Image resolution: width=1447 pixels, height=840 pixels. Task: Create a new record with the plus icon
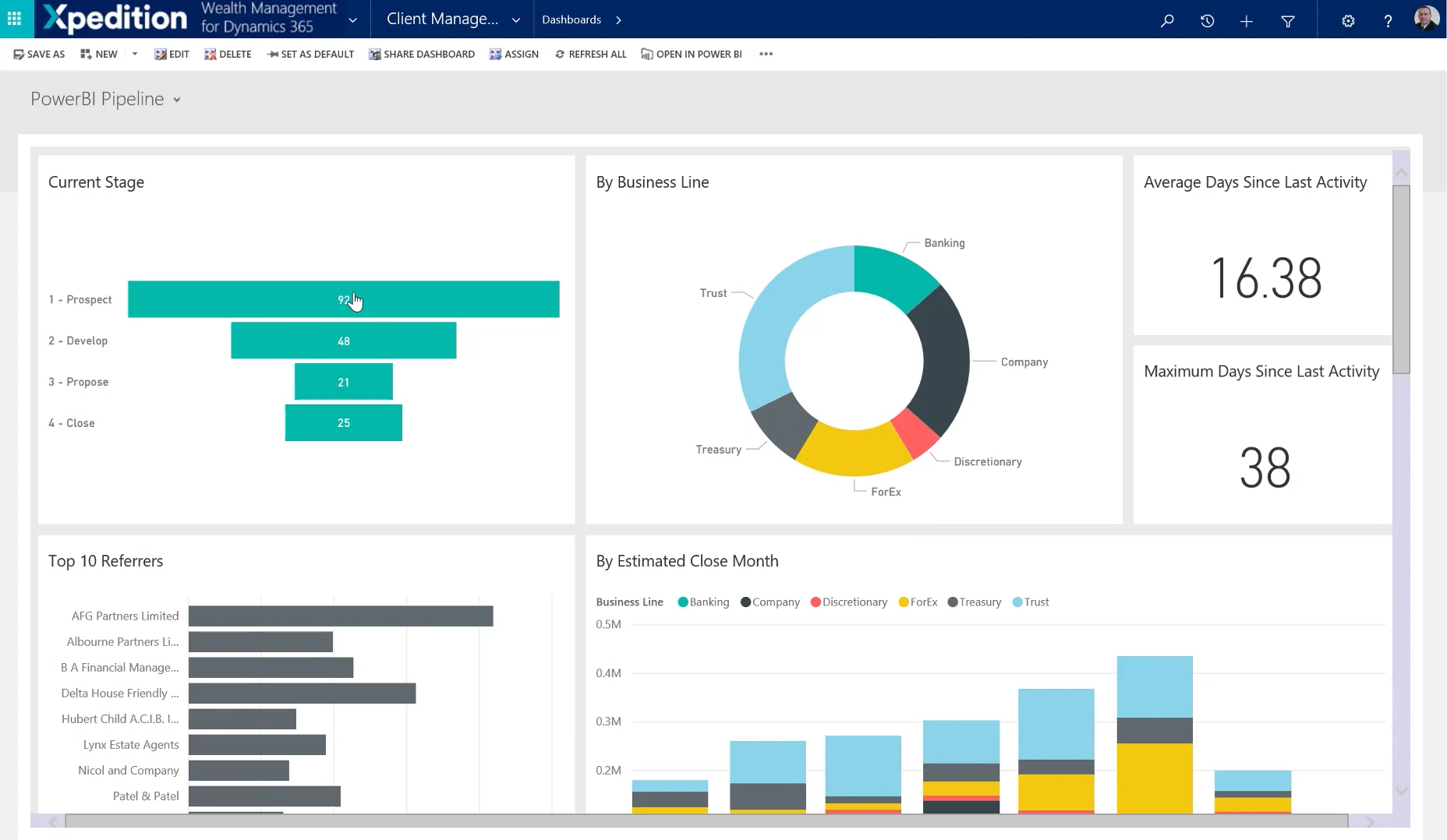pos(1246,20)
